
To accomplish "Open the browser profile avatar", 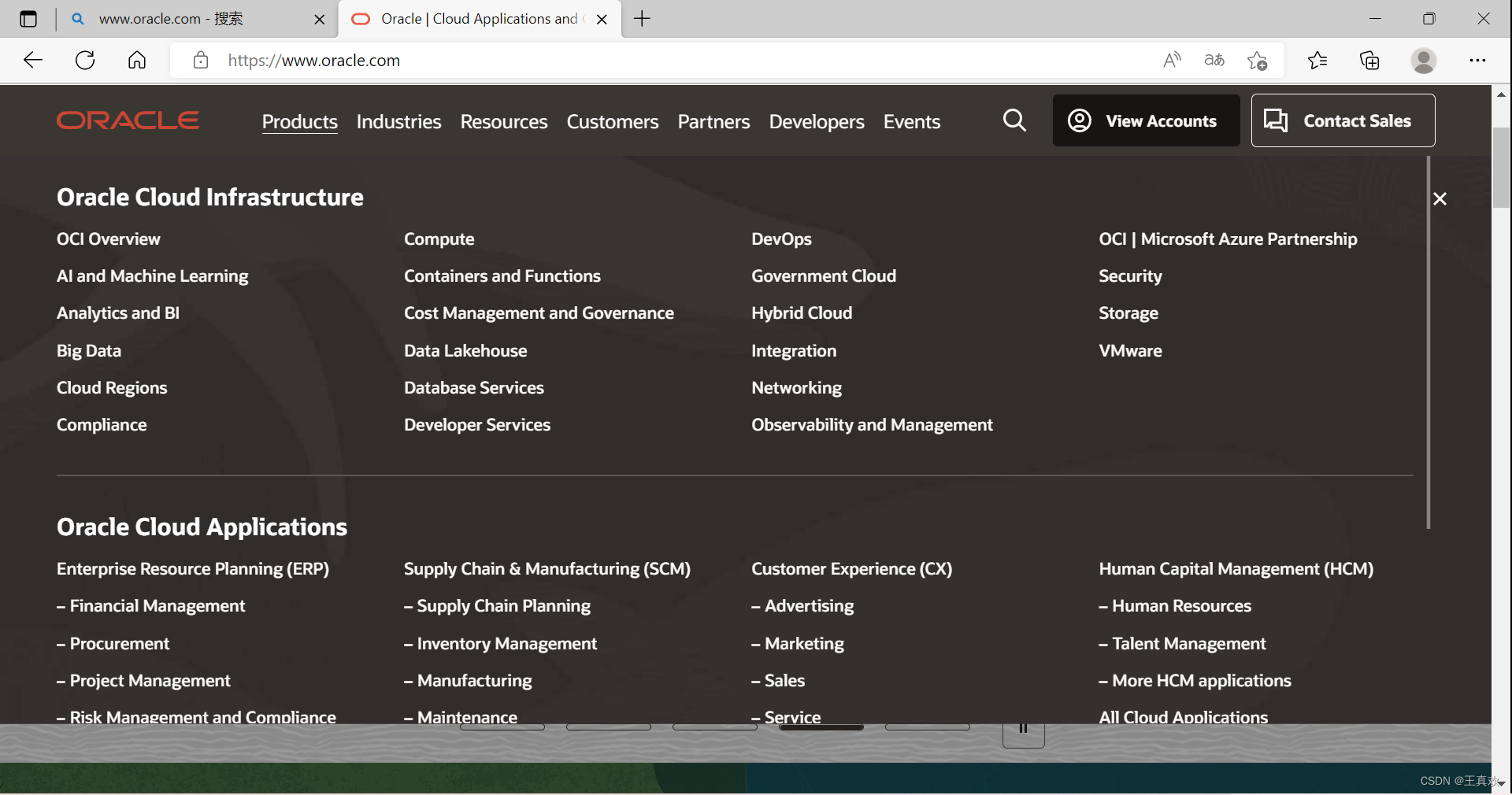I will click(1424, 61).
